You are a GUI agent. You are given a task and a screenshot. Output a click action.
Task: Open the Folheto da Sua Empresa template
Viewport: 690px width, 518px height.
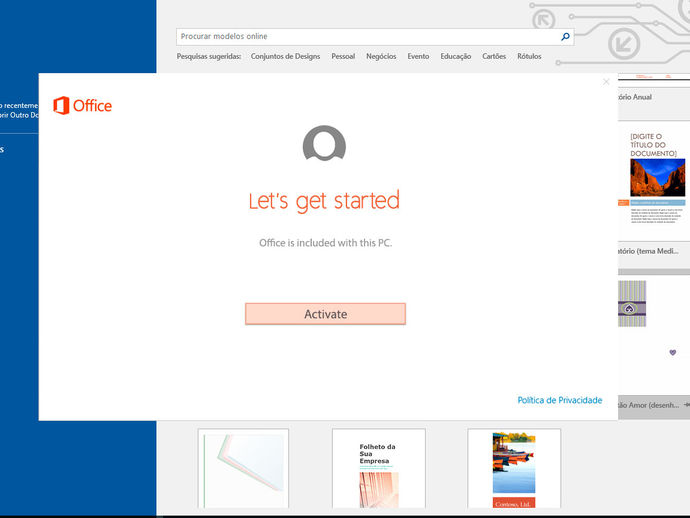(379, 469)
